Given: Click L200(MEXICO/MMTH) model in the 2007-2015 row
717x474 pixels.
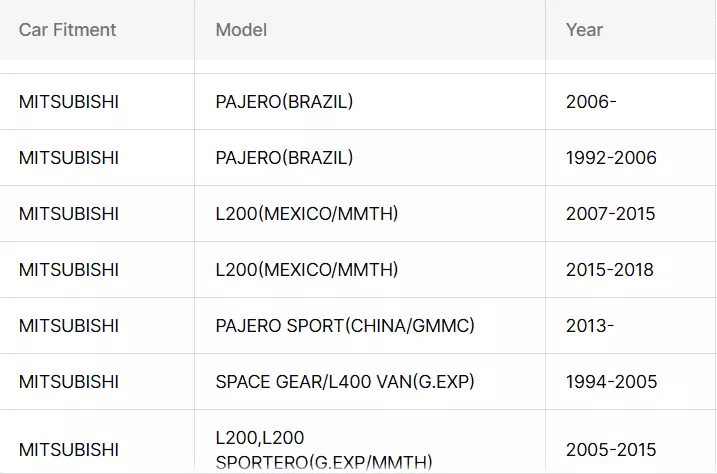Looking at the screenshot, I should tap(307, 214).
